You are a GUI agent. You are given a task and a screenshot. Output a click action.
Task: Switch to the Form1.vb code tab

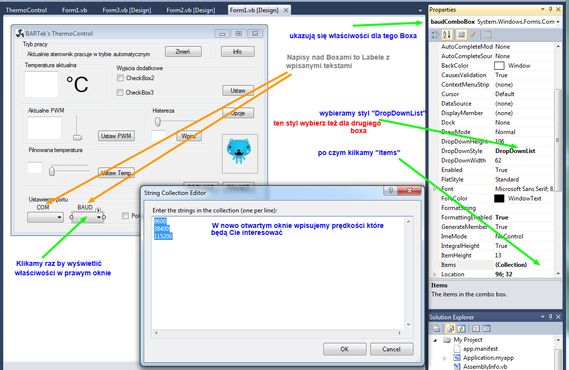[74, 10]
